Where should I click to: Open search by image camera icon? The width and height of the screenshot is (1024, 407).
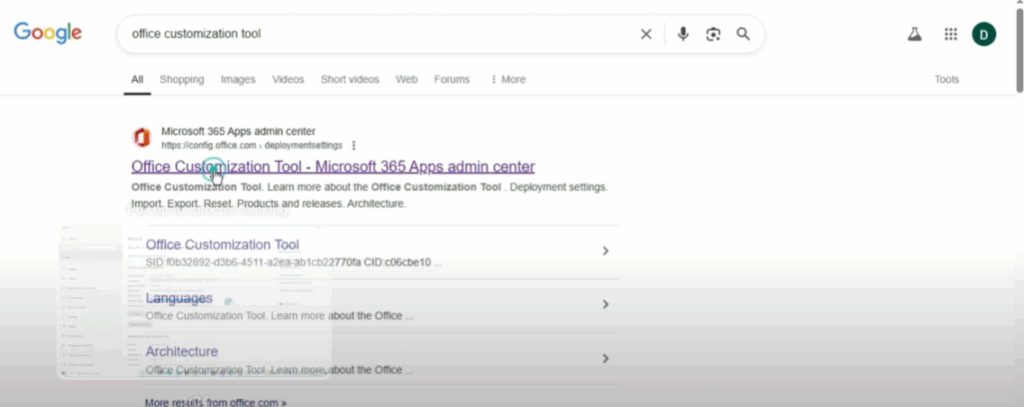point(713,34)
